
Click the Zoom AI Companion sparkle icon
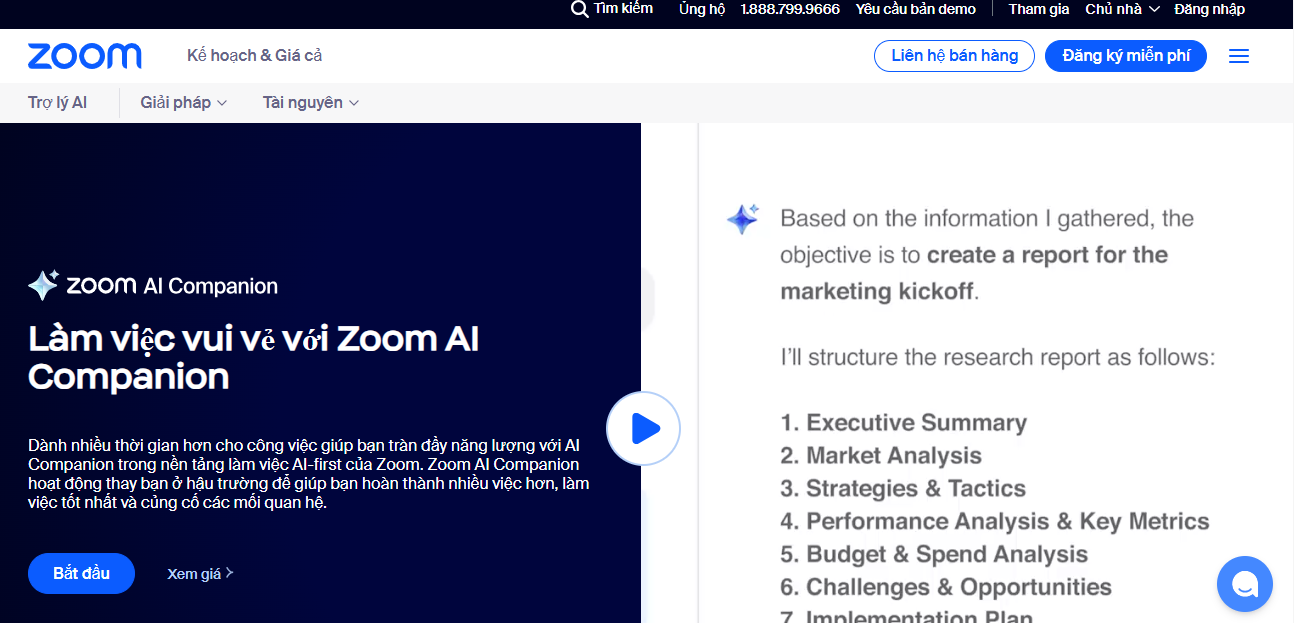(x=44, y=286)
